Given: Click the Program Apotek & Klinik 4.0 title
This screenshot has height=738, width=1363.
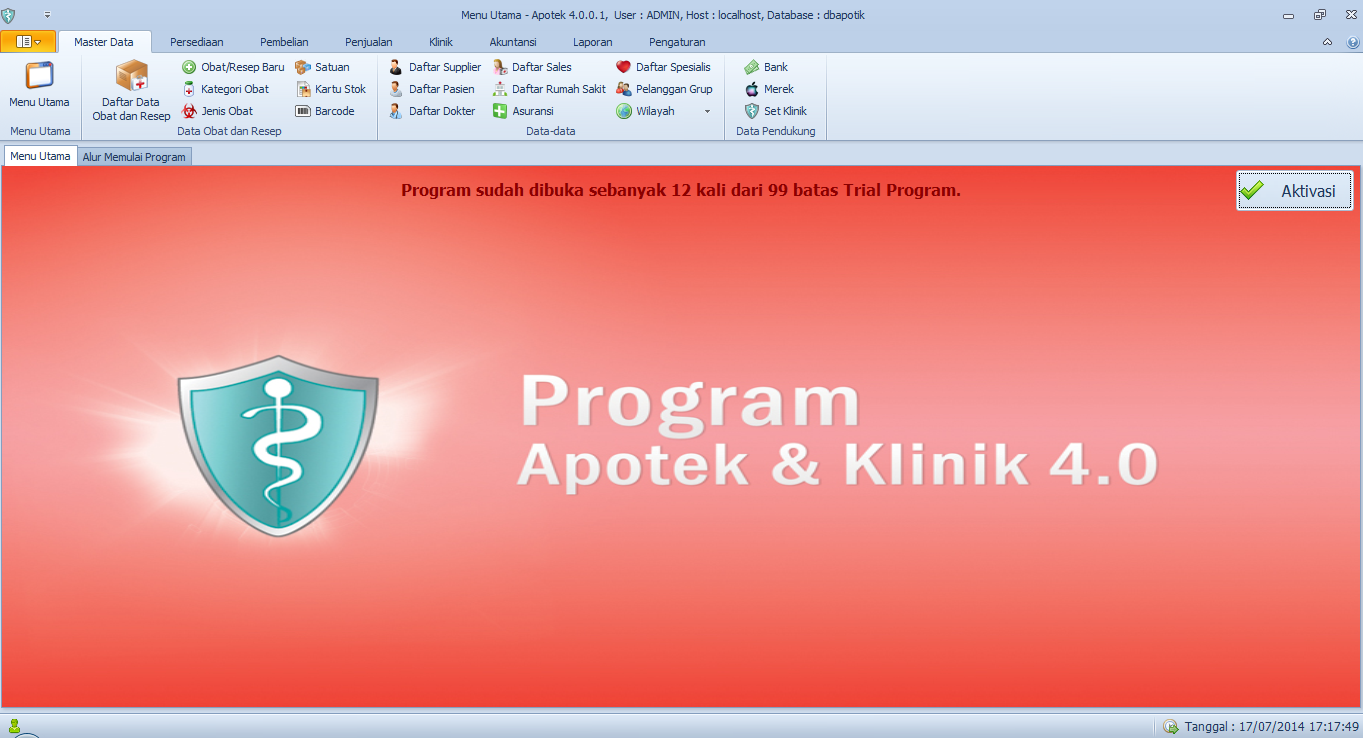Looking at the screenshot, I should 836,431.
